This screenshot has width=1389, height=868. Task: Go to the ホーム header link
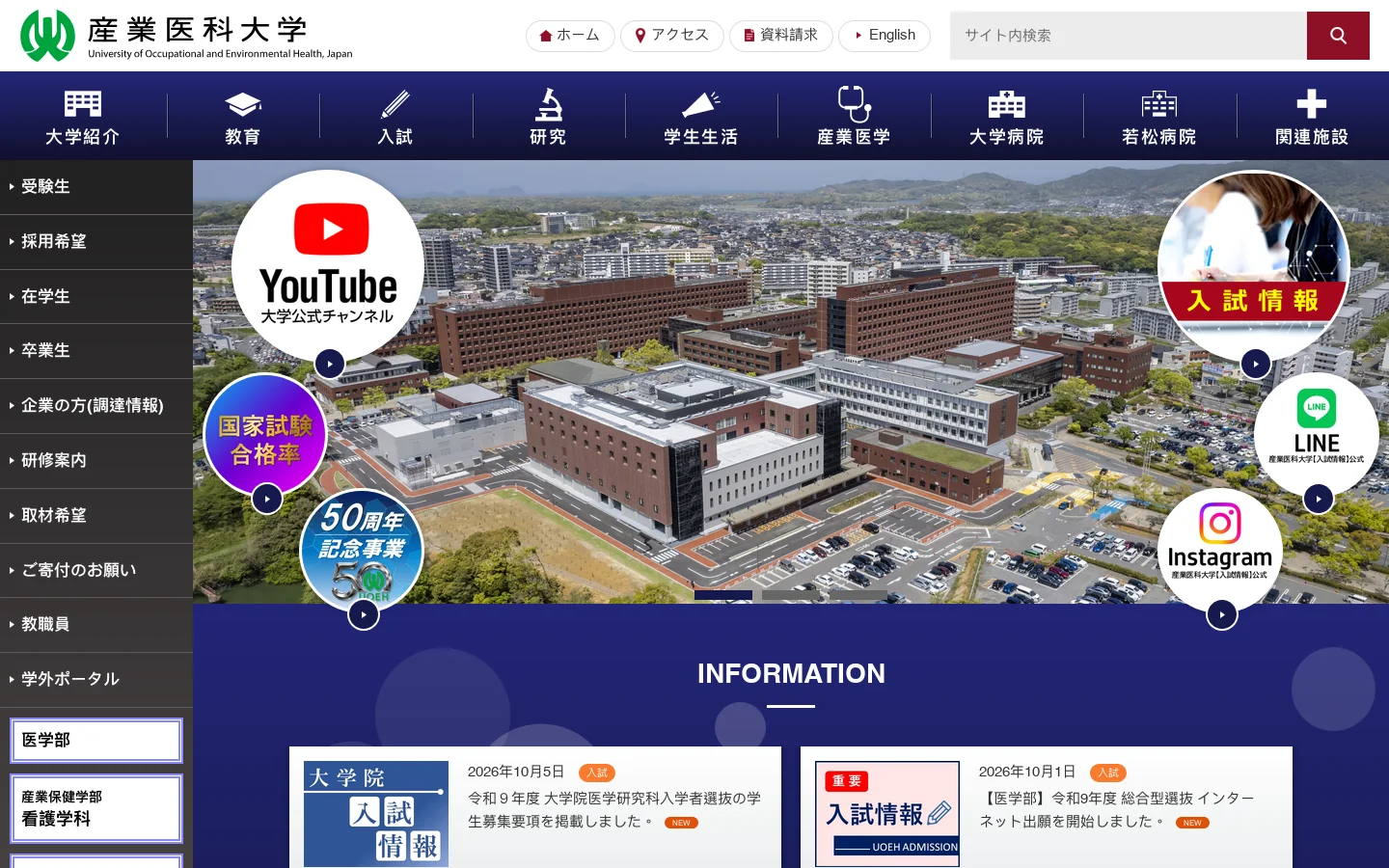(570, 36)
